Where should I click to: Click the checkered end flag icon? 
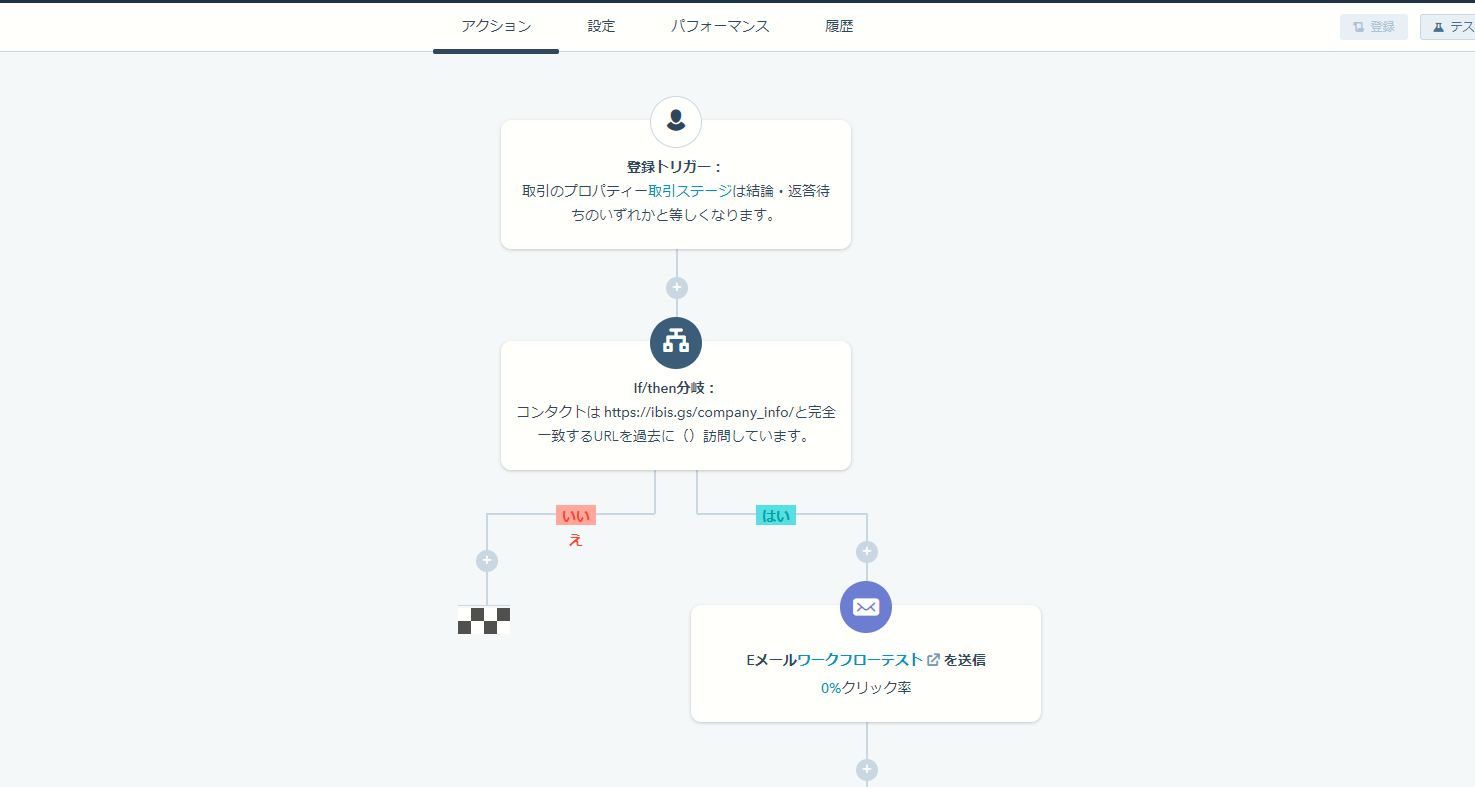pyautogui.click(x=484, y=620)
